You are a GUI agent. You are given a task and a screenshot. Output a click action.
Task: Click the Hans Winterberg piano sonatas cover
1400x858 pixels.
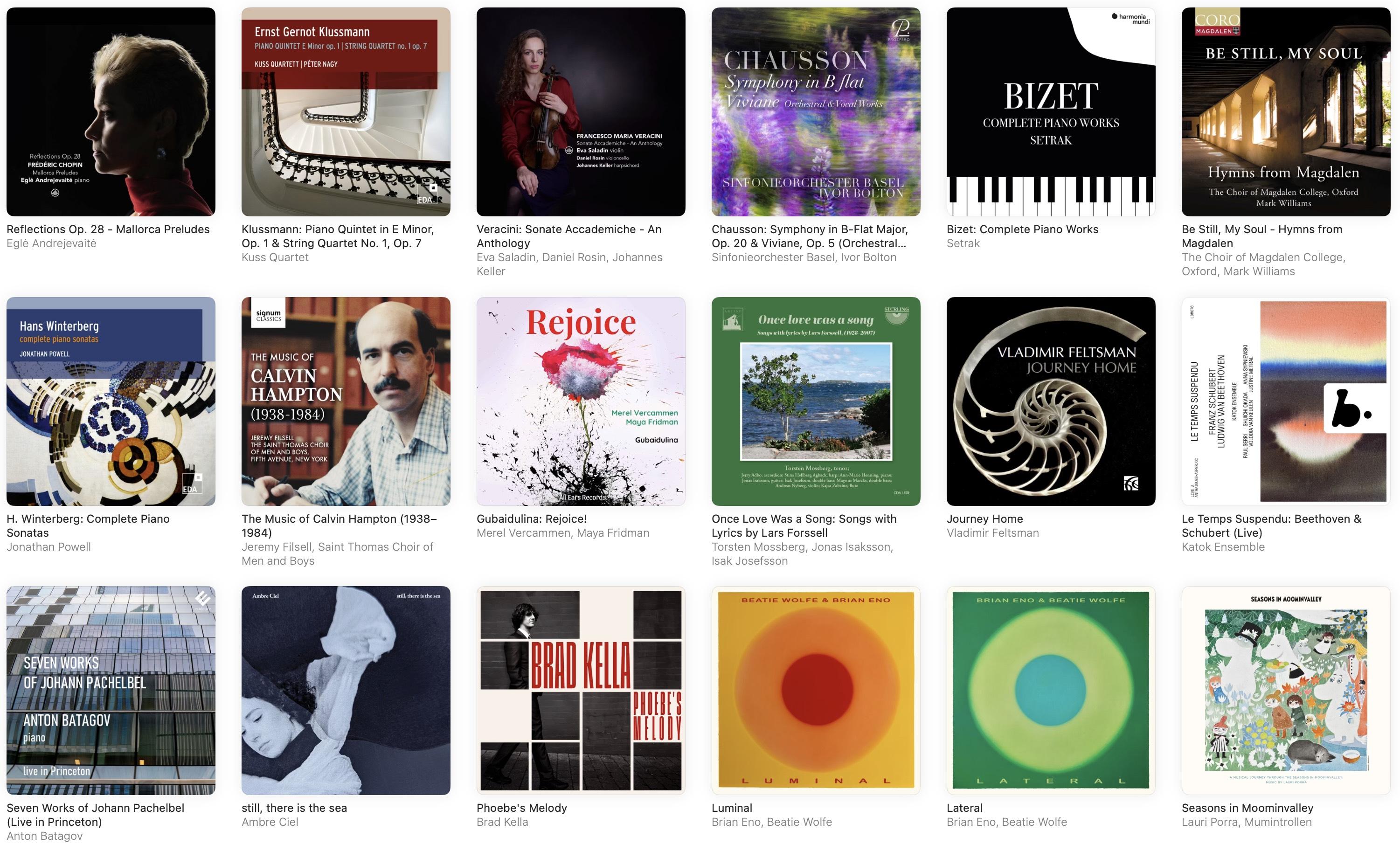(111, 401)
